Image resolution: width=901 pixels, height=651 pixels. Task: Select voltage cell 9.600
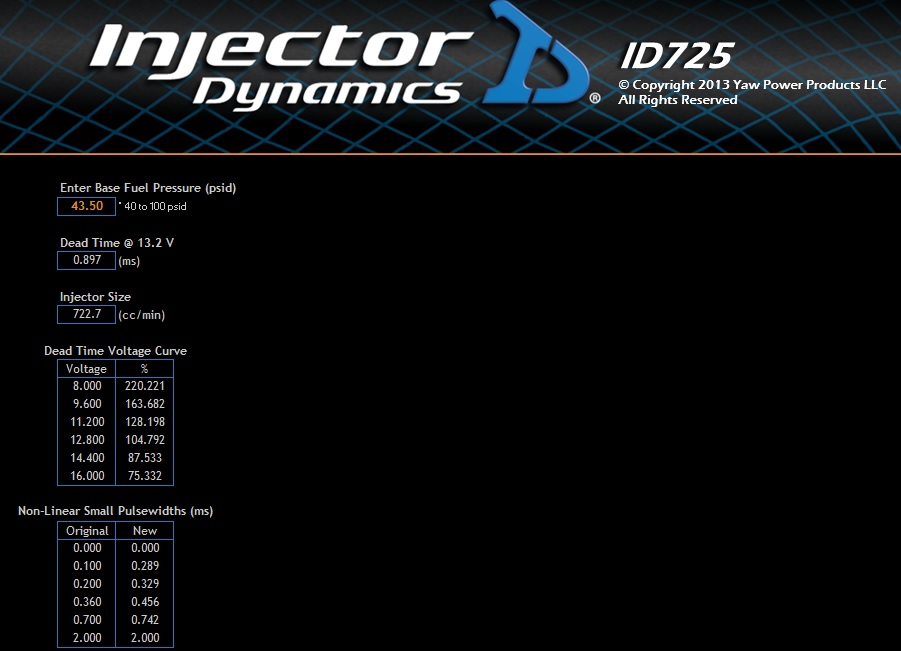point(86,404)
